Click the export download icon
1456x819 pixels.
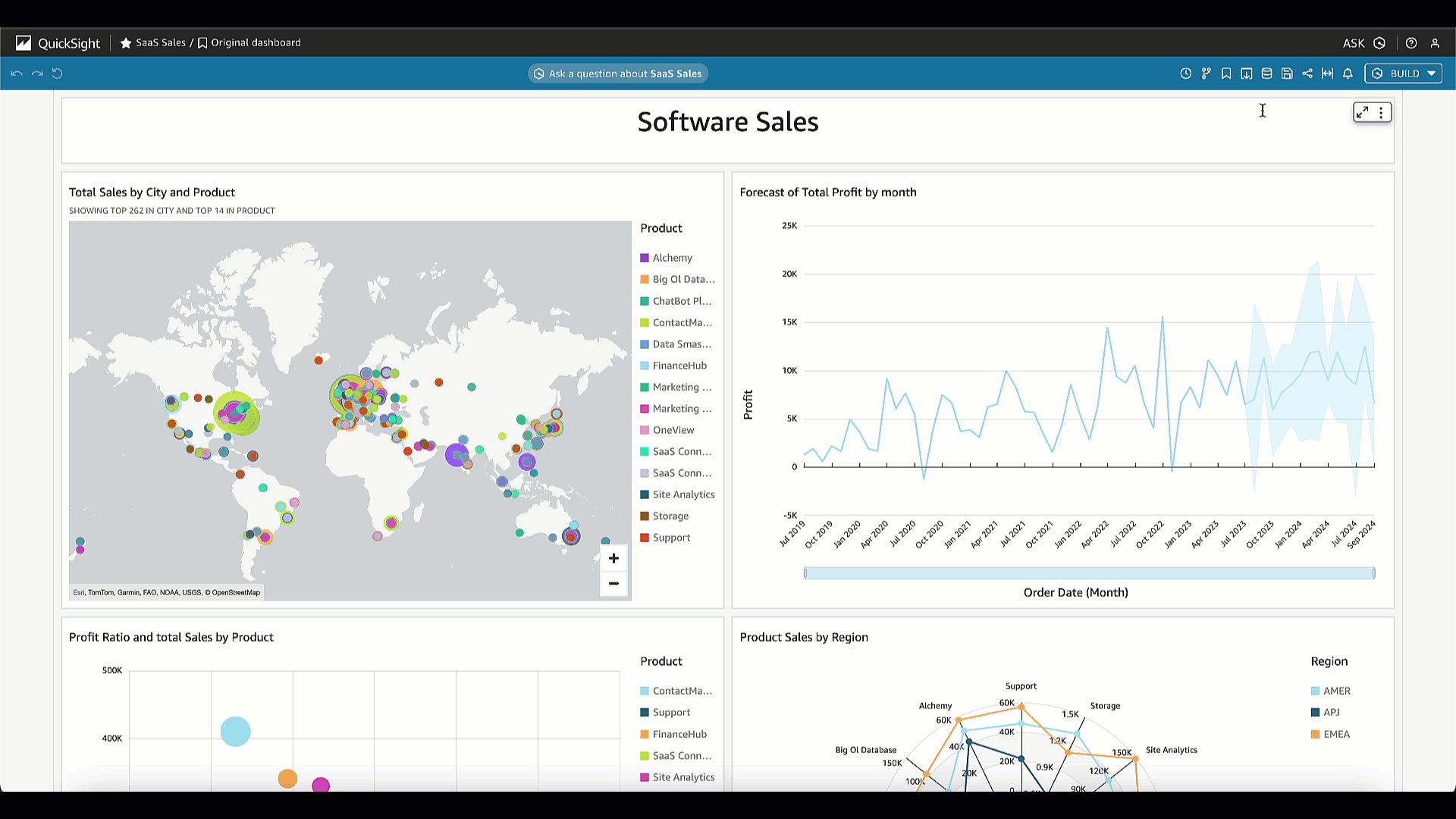tap(1247, 74)
